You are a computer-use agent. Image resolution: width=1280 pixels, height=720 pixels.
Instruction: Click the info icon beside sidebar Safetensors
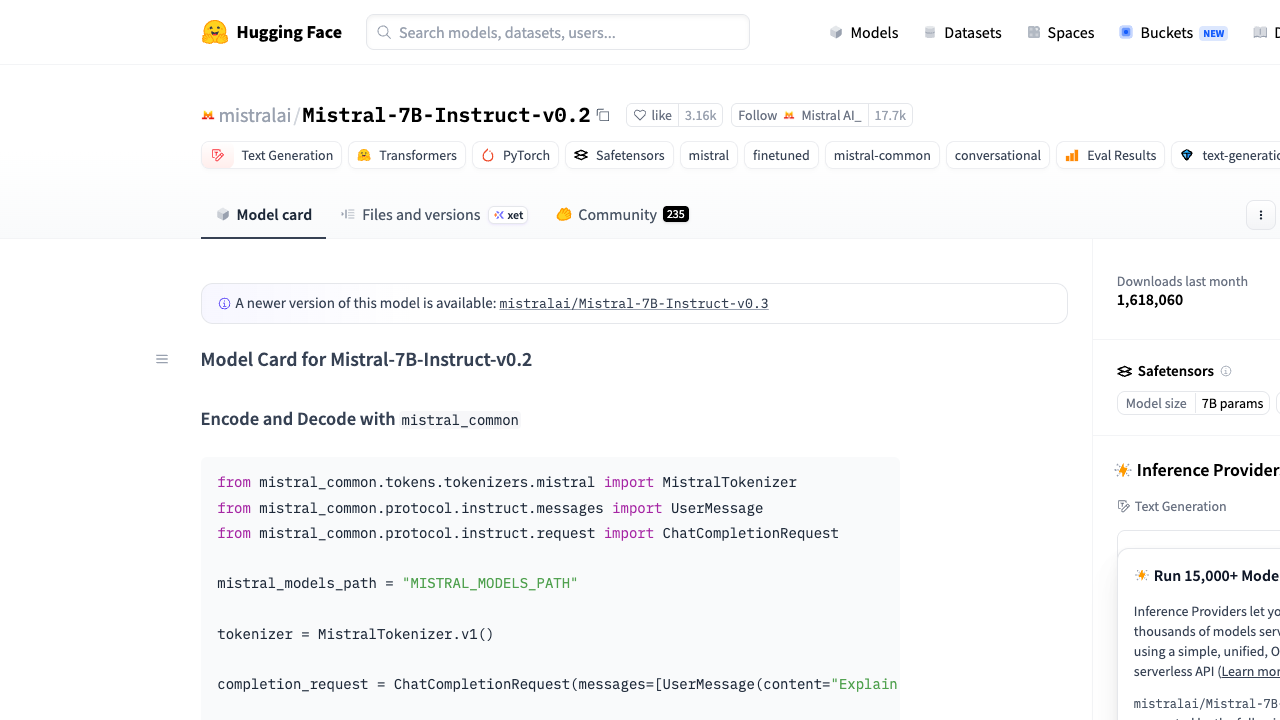click(1226, 371)
